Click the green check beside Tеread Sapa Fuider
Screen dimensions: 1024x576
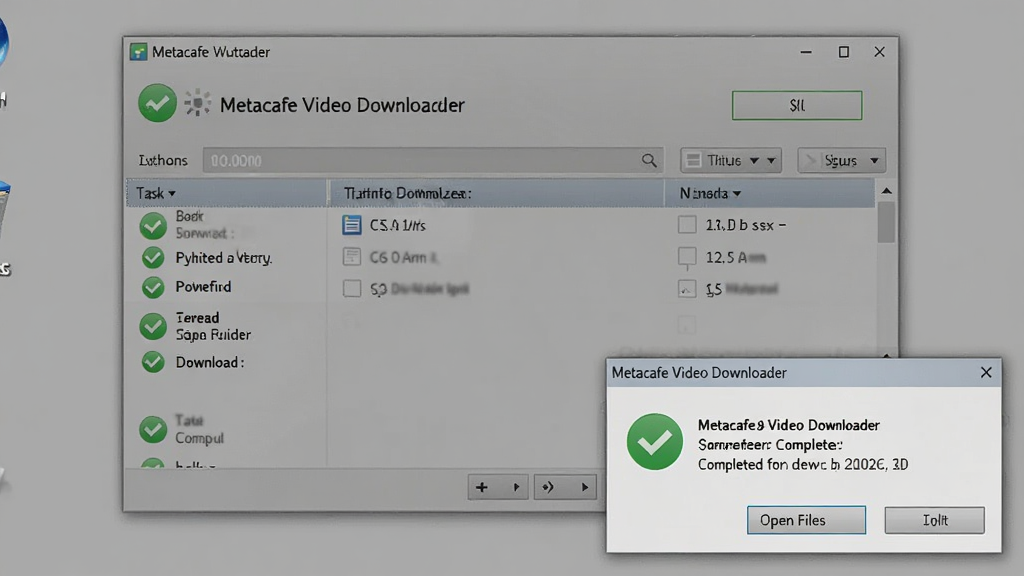pos(153,326)
